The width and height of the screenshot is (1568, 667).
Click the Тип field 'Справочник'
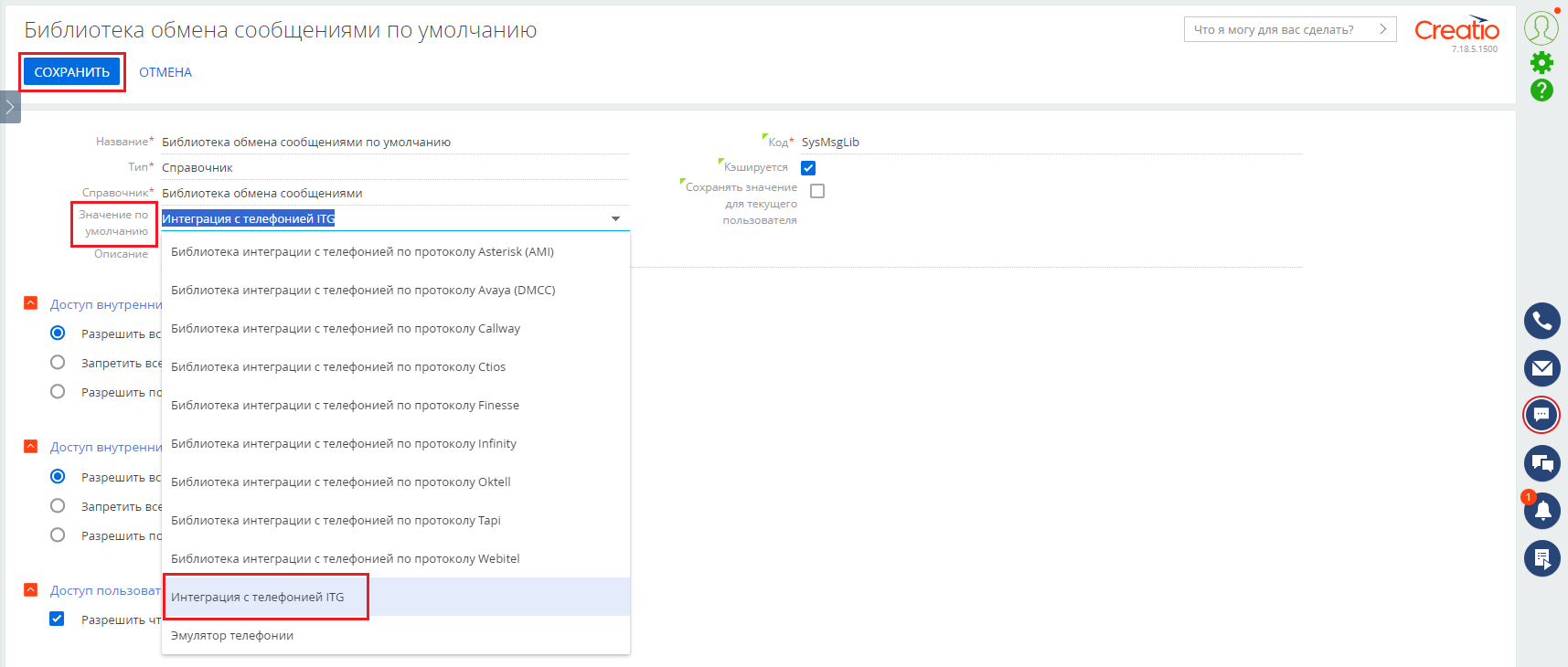point(396,167)
